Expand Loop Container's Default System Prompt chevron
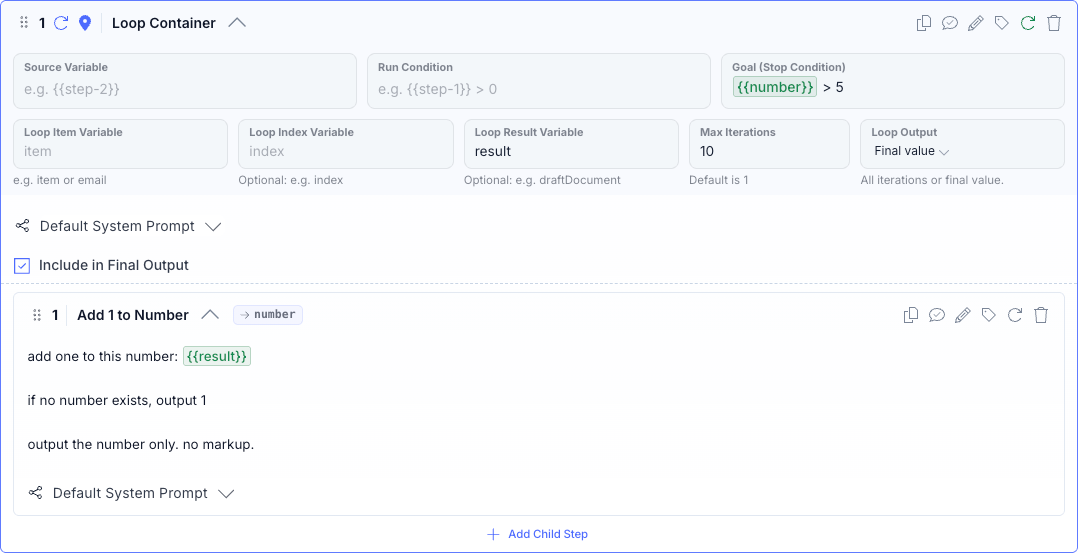 click(x=213, y=226)
